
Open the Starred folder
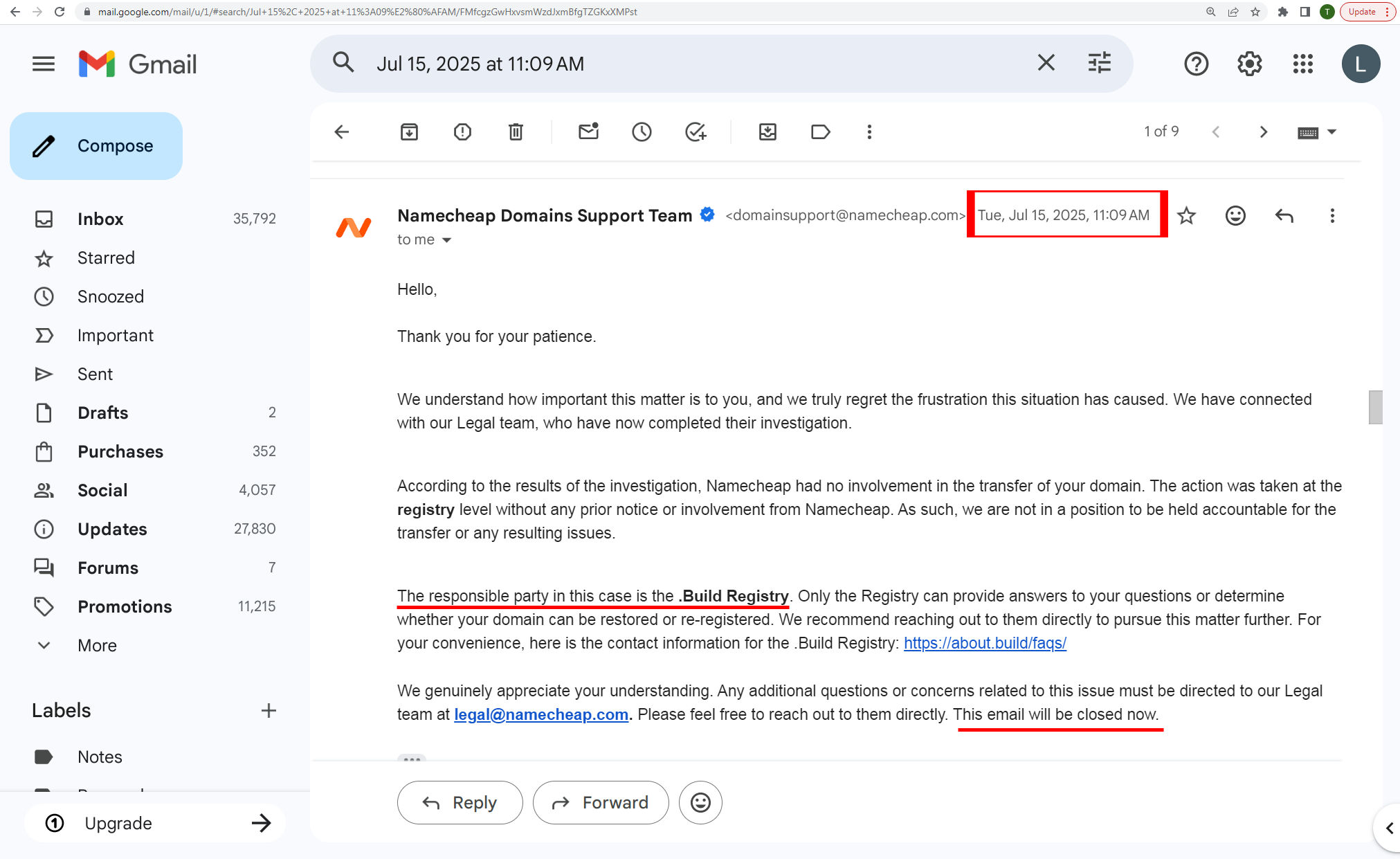(155, 258)
